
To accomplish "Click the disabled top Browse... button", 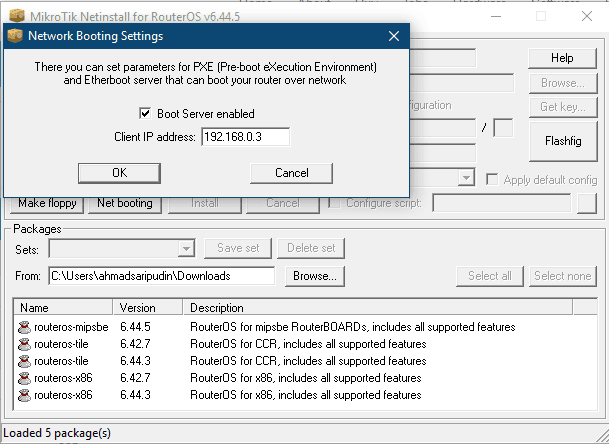I will (x=563, y=83).
